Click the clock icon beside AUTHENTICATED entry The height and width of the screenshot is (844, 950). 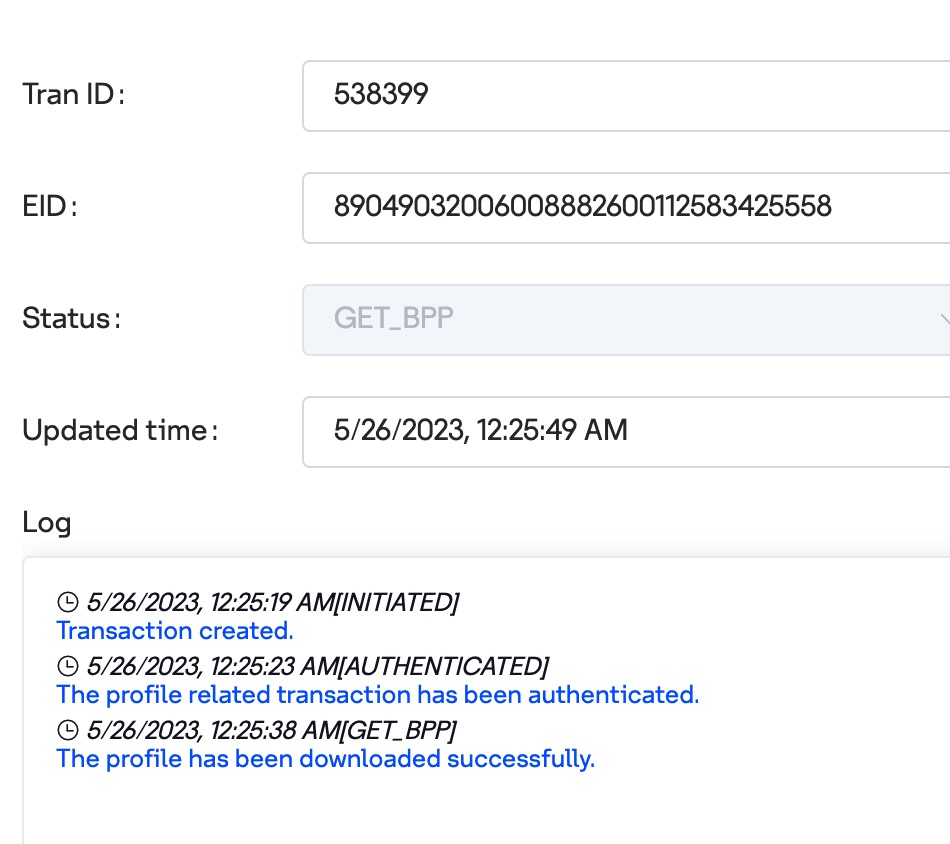(68, 666)
